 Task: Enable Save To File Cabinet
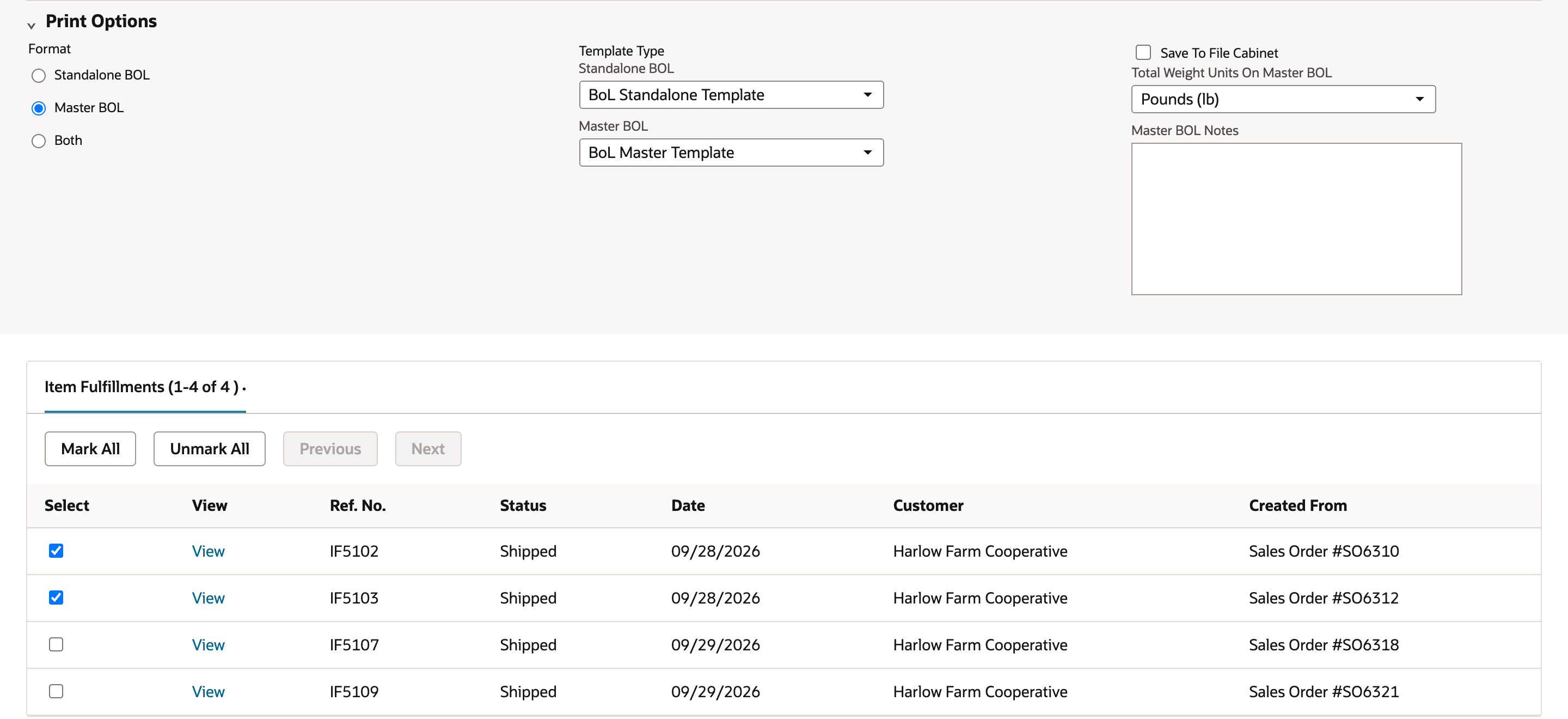1143,52
